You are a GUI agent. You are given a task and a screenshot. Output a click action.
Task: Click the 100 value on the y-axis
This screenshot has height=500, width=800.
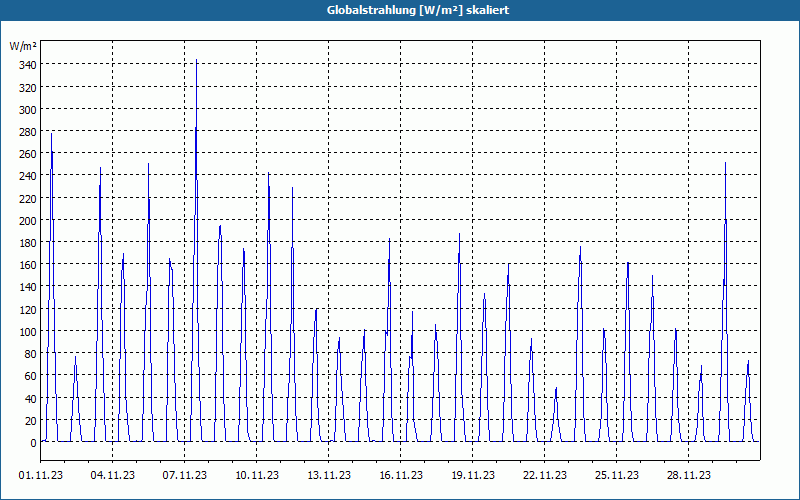click(x=28, y=332)
